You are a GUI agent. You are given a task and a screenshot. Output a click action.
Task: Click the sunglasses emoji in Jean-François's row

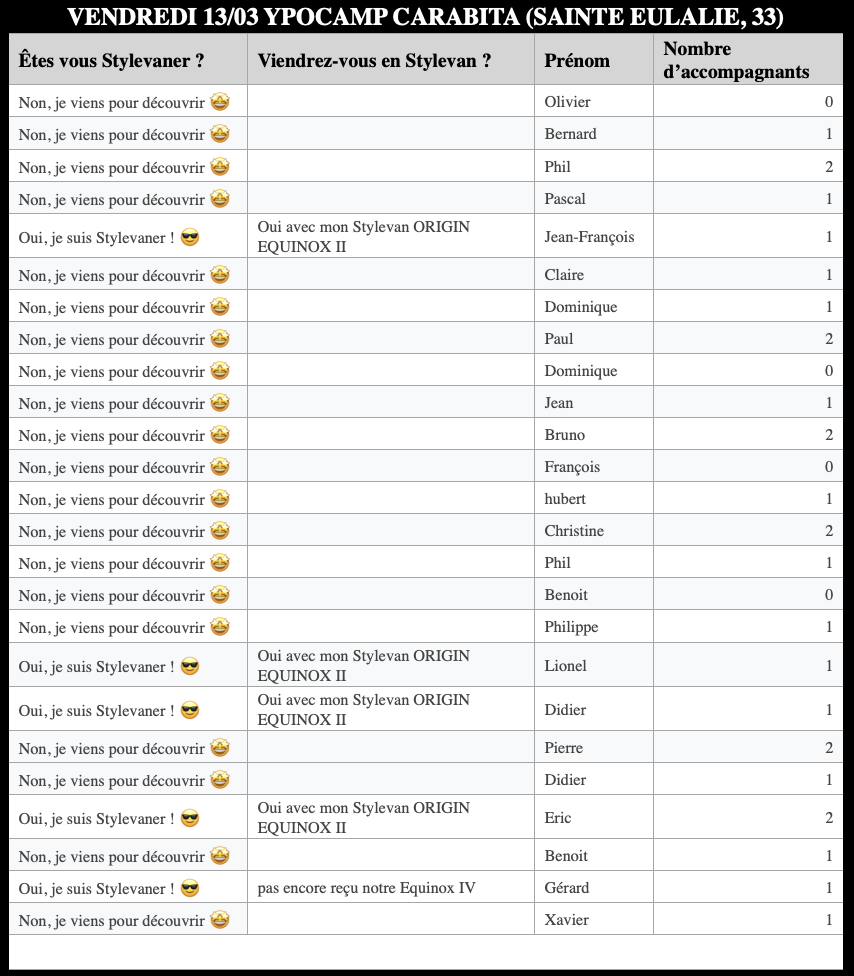(190, 237)
